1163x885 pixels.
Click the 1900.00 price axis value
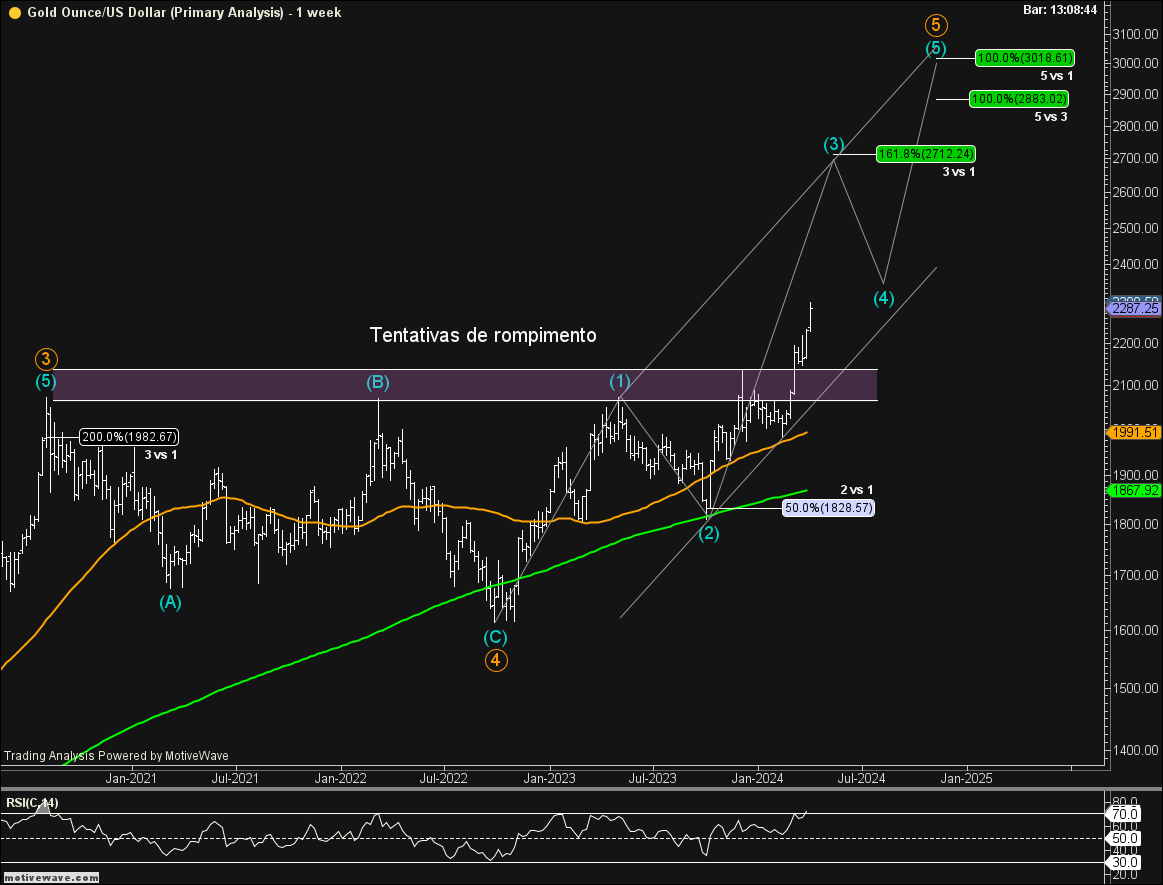pyautogui.click(x=1136, y=476)
